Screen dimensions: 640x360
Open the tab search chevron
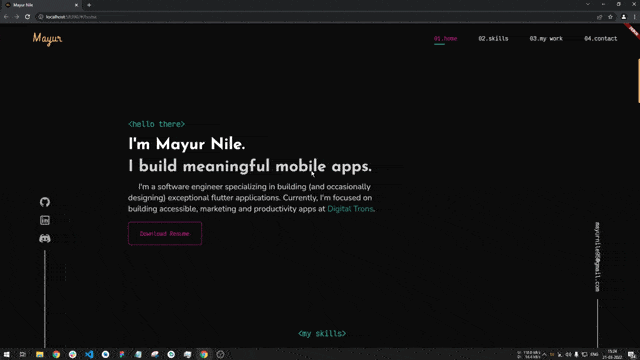(x=588, y=4)
